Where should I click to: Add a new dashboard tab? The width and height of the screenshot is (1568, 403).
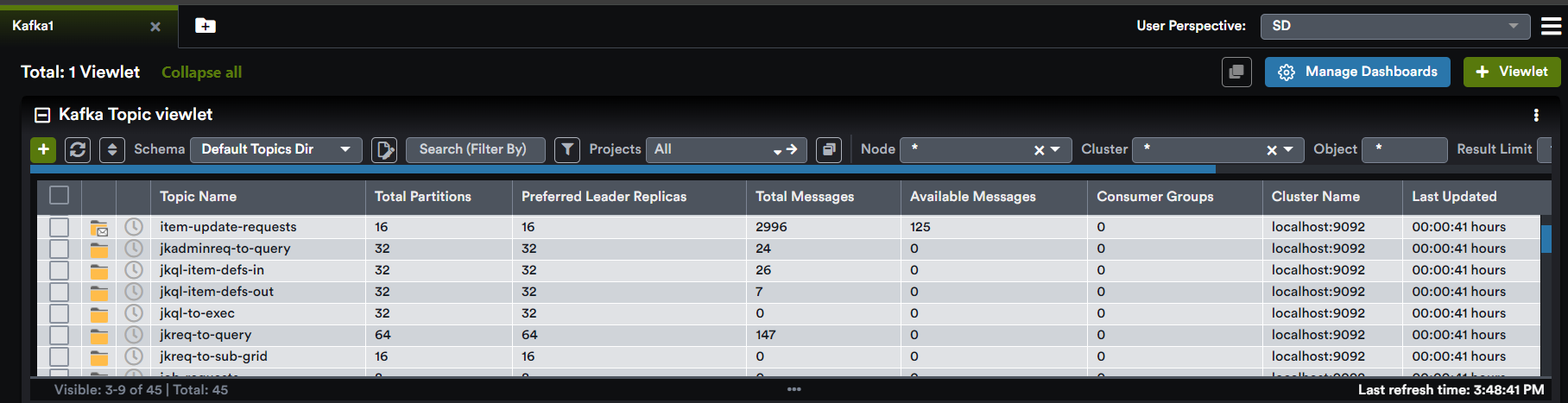[x=205, y=26]
